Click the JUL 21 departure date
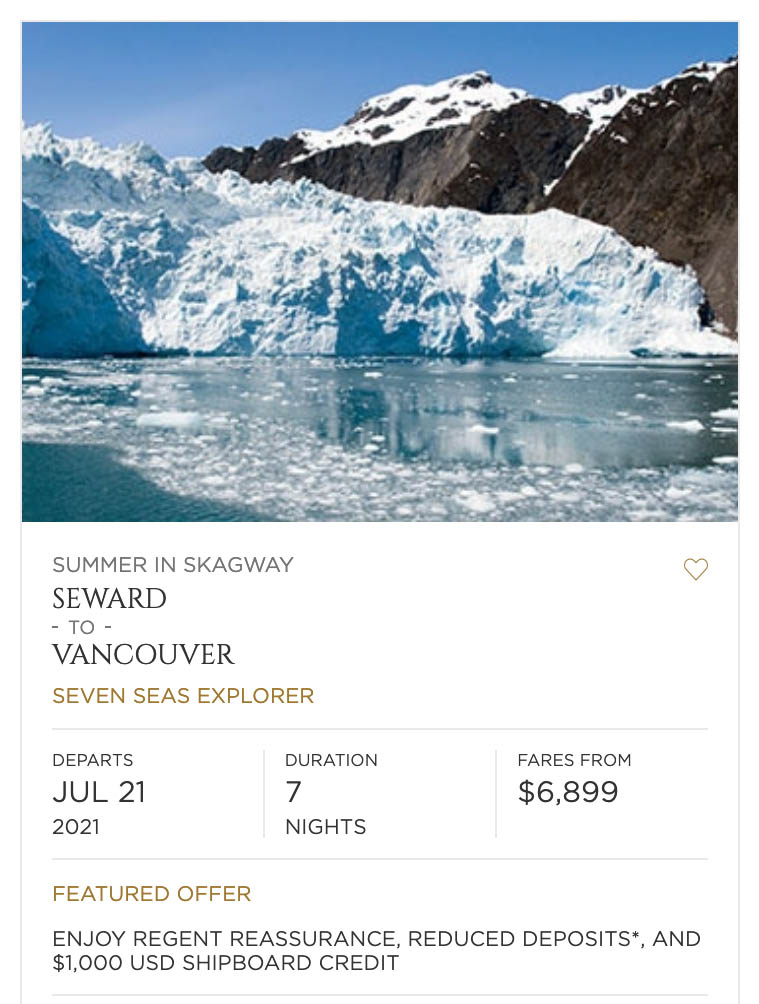Viewport: 759px width, 1004px height. (99, 792)
